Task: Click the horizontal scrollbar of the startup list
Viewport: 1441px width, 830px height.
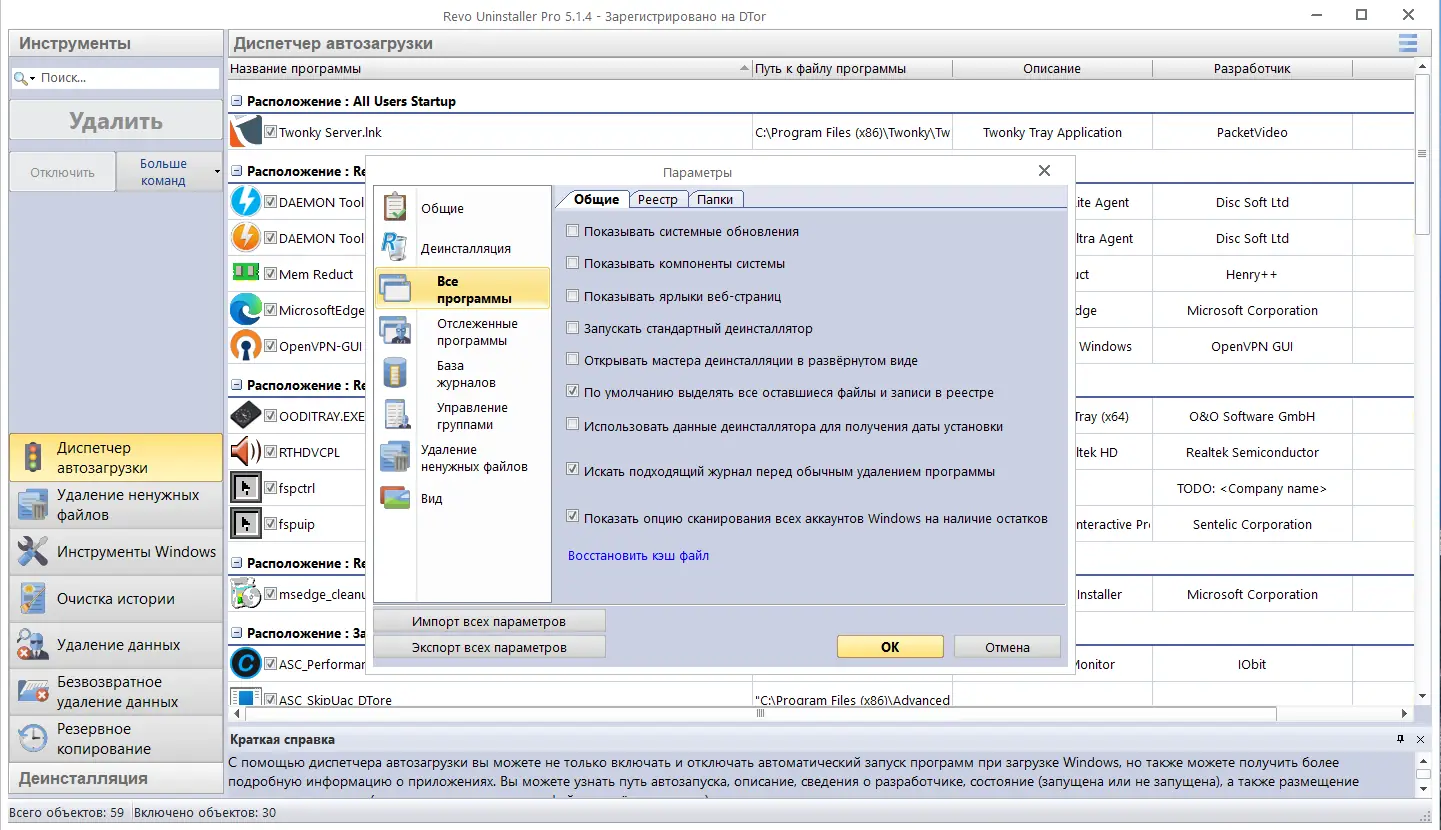Action: 760,714
